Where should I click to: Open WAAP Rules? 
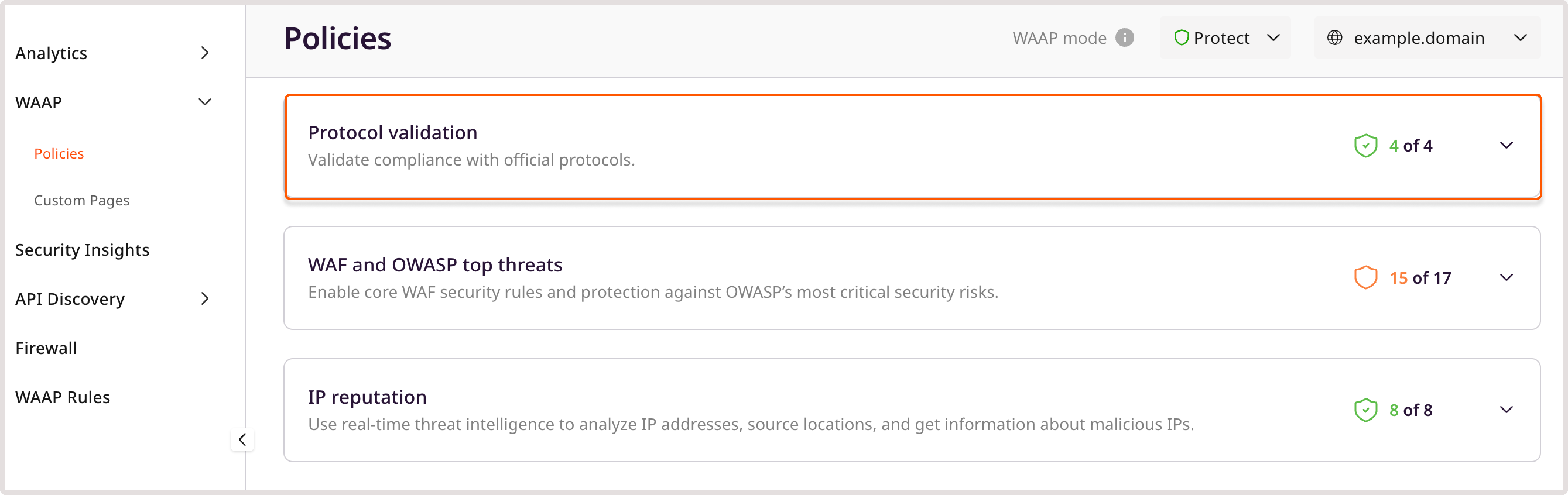[x=62, y=397]
